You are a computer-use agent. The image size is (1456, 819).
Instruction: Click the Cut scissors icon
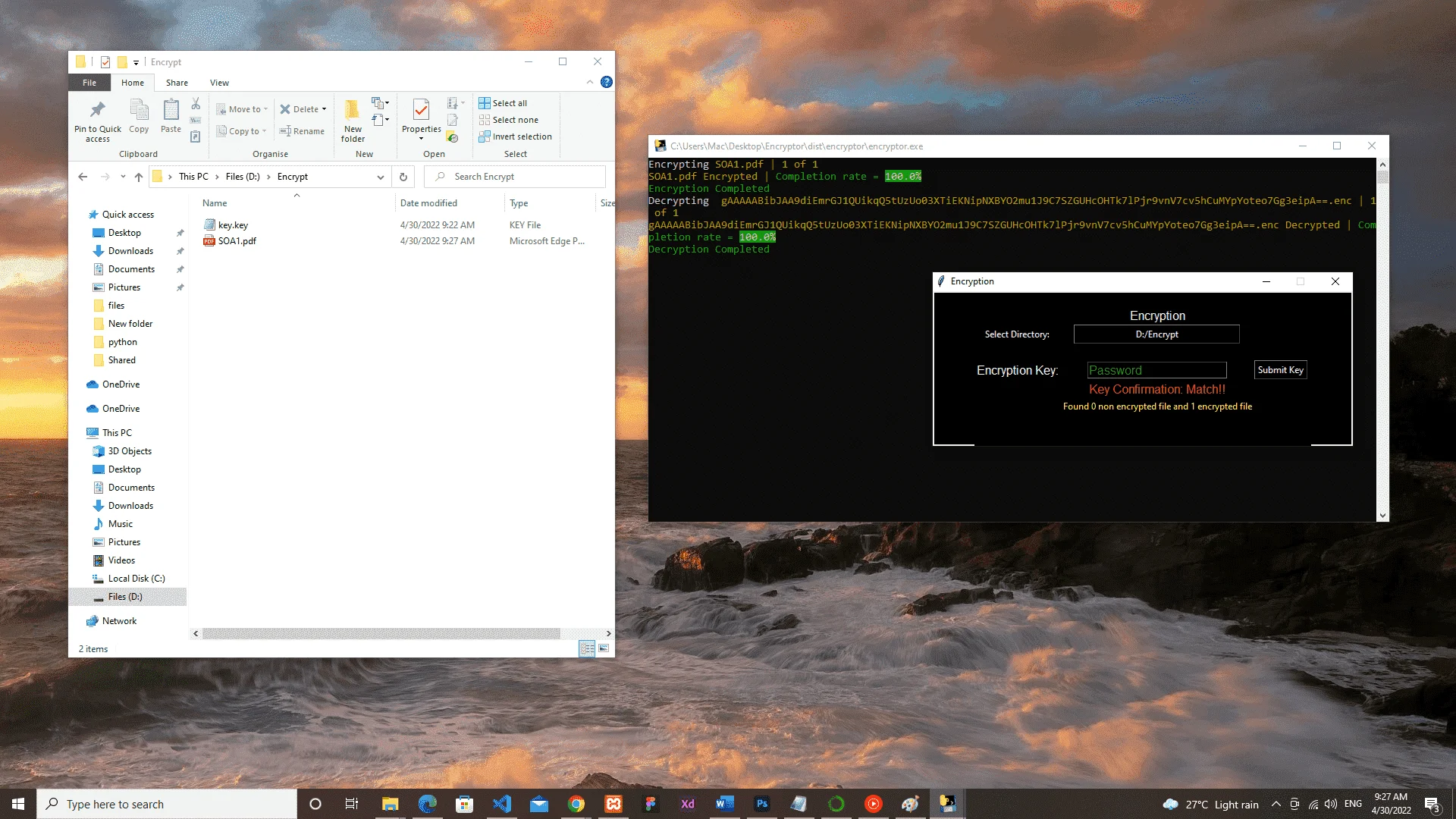[x=196, y=104]
